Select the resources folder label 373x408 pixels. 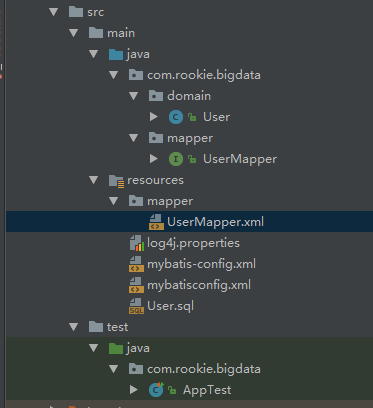(x=155, y=180)
